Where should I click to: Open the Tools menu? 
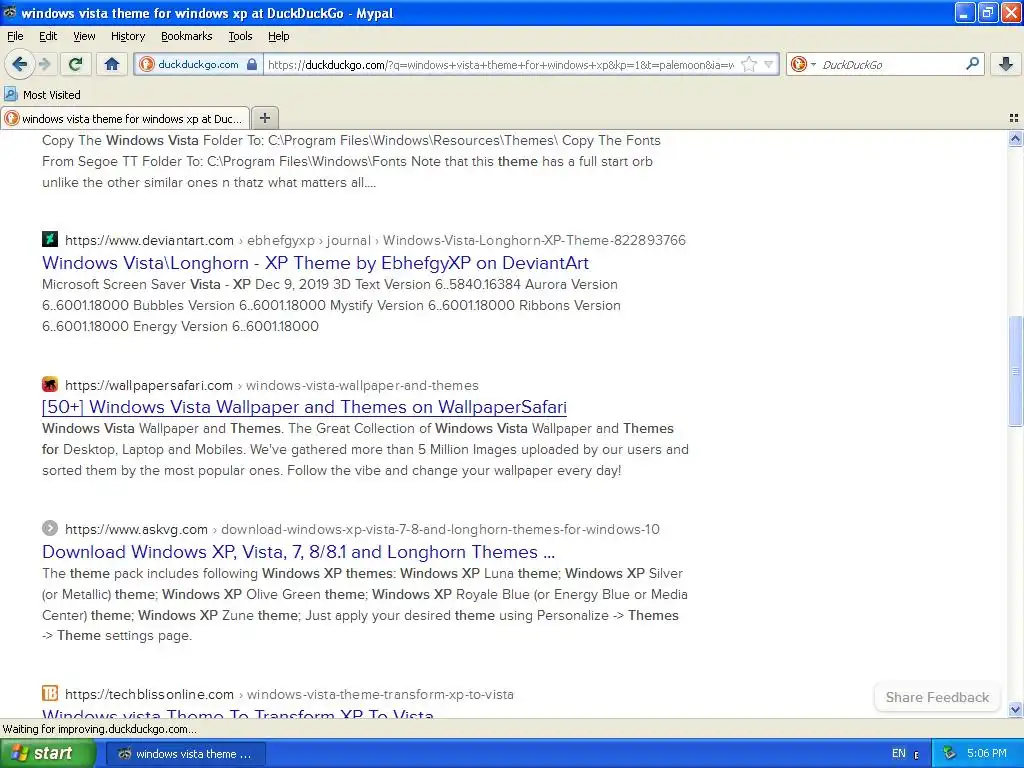pos(240,36)
